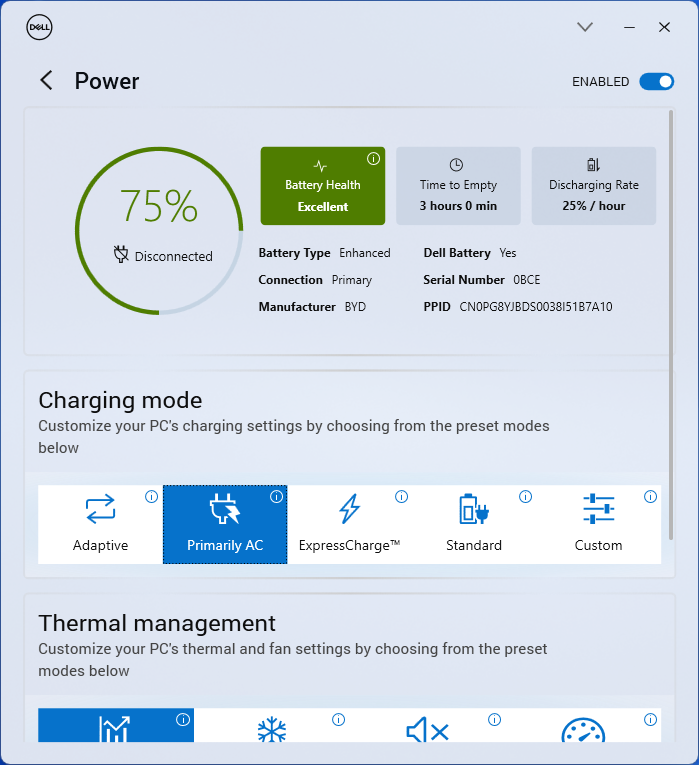Show info for the Optimized thermal mode
699x765 pixels.
(183, 720)
